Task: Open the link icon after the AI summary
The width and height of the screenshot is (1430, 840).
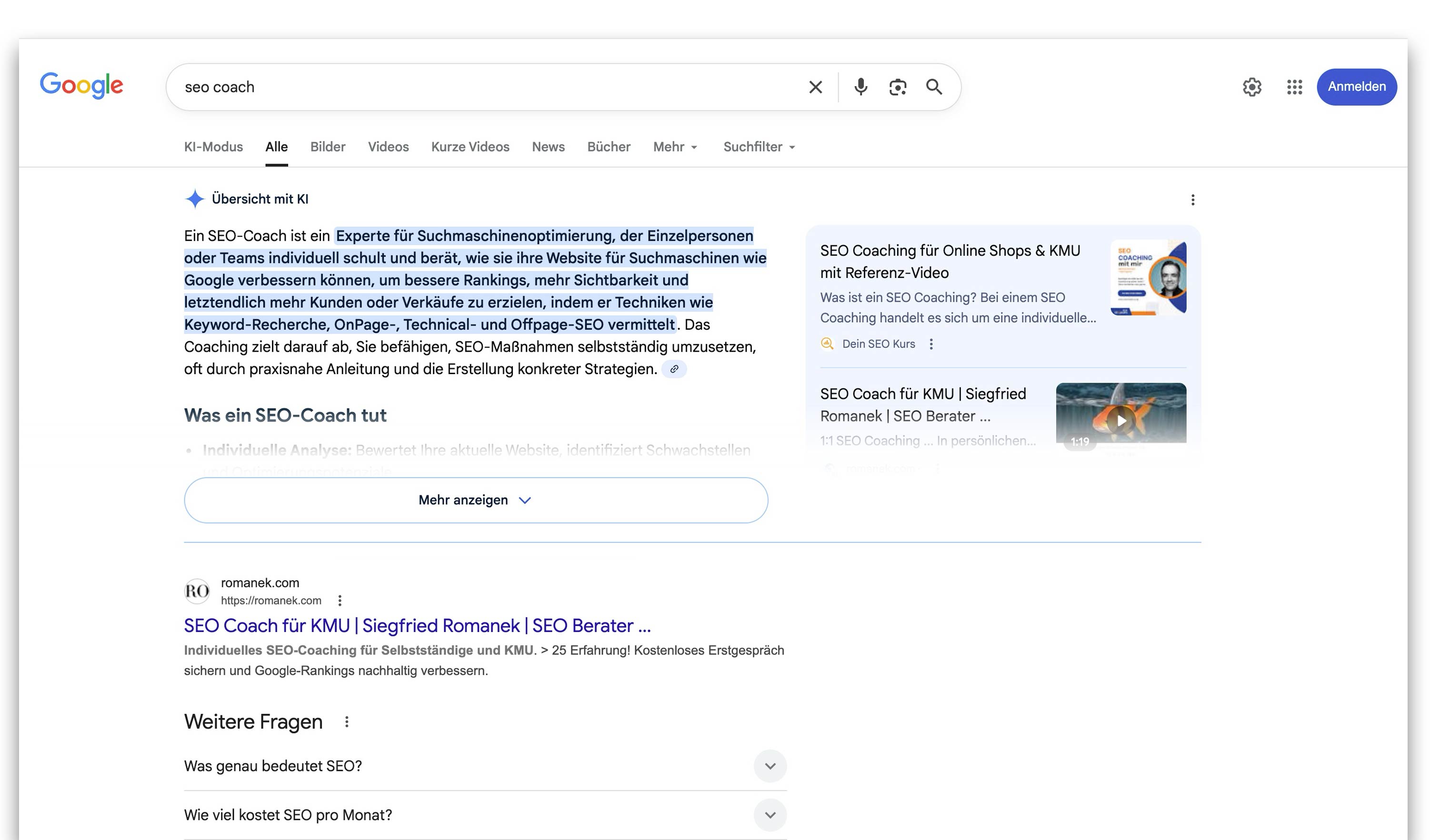Action: [x=675, y=369]
